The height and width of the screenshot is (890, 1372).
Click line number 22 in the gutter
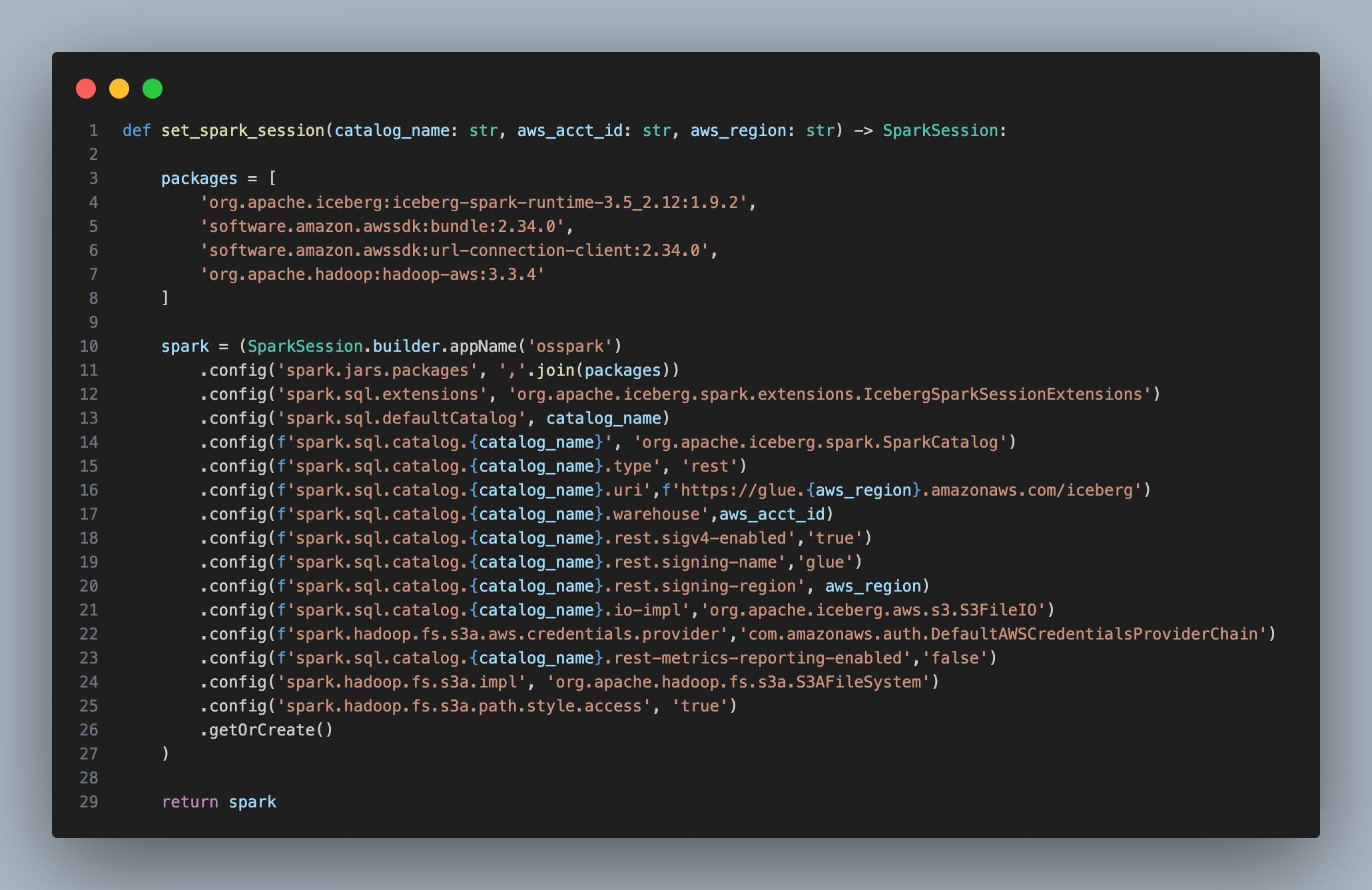89,634
